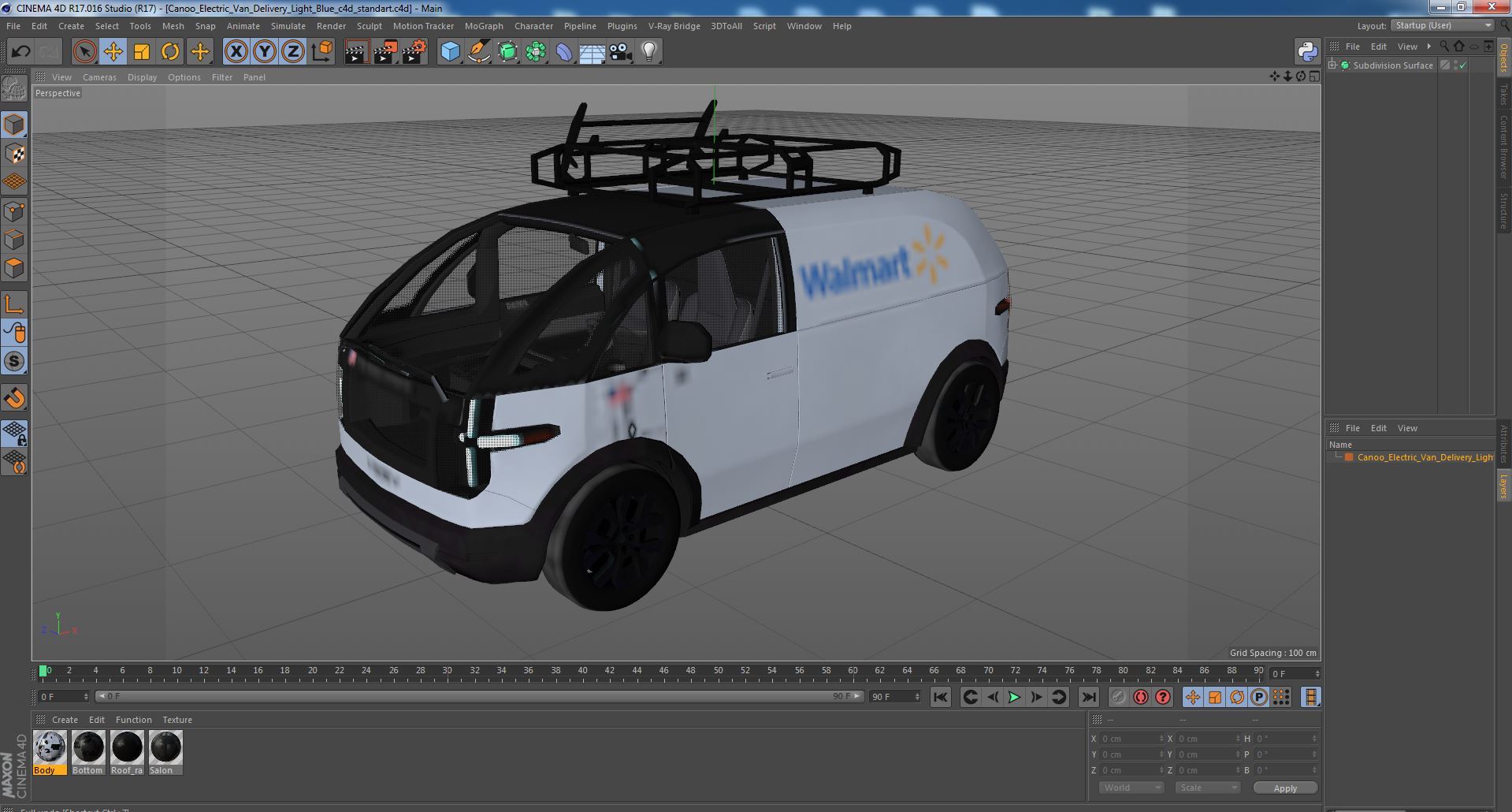1512x812 pixels.
Task: Toggle Y axis lock
Action: (265, 52)
